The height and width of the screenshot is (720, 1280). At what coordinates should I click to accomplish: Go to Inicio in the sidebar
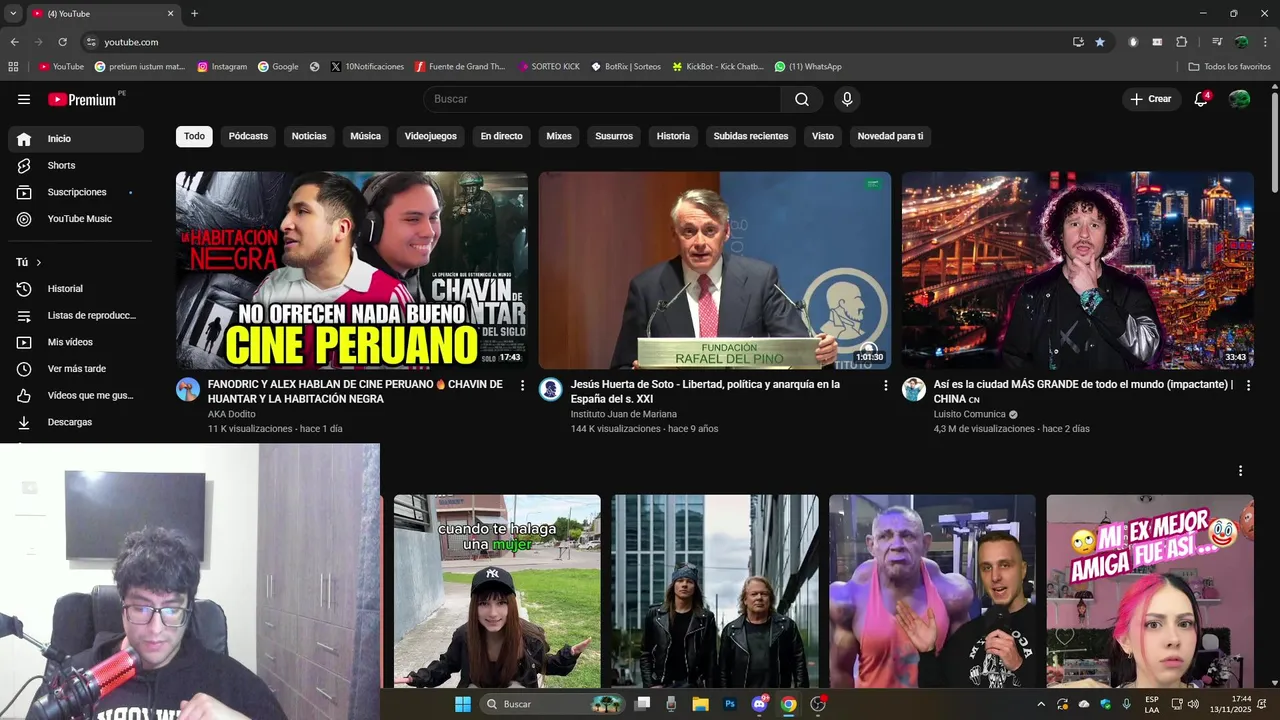[x=75, y=139]
